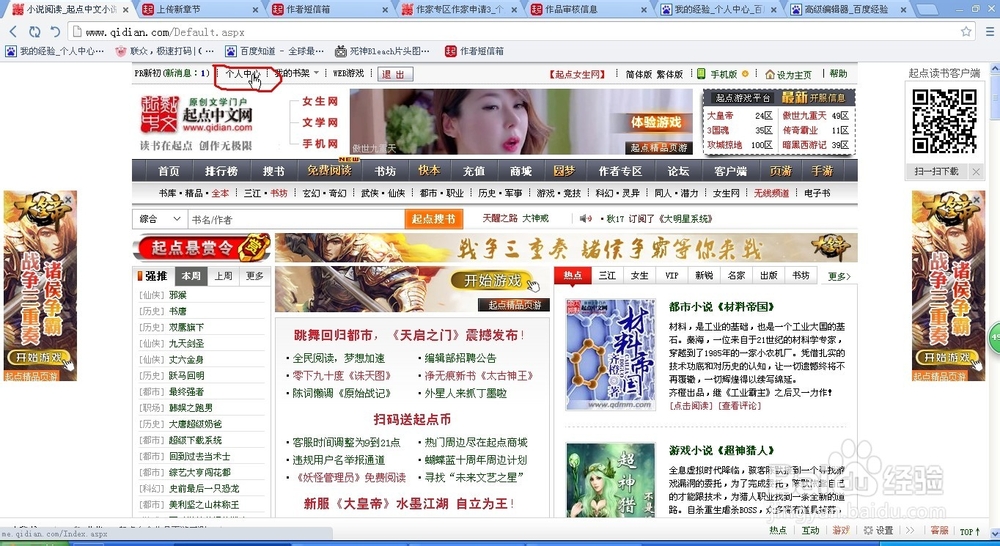Click the 开始游戏 banner button
The image size is (1000, 546).
click(x=494, y=281)
